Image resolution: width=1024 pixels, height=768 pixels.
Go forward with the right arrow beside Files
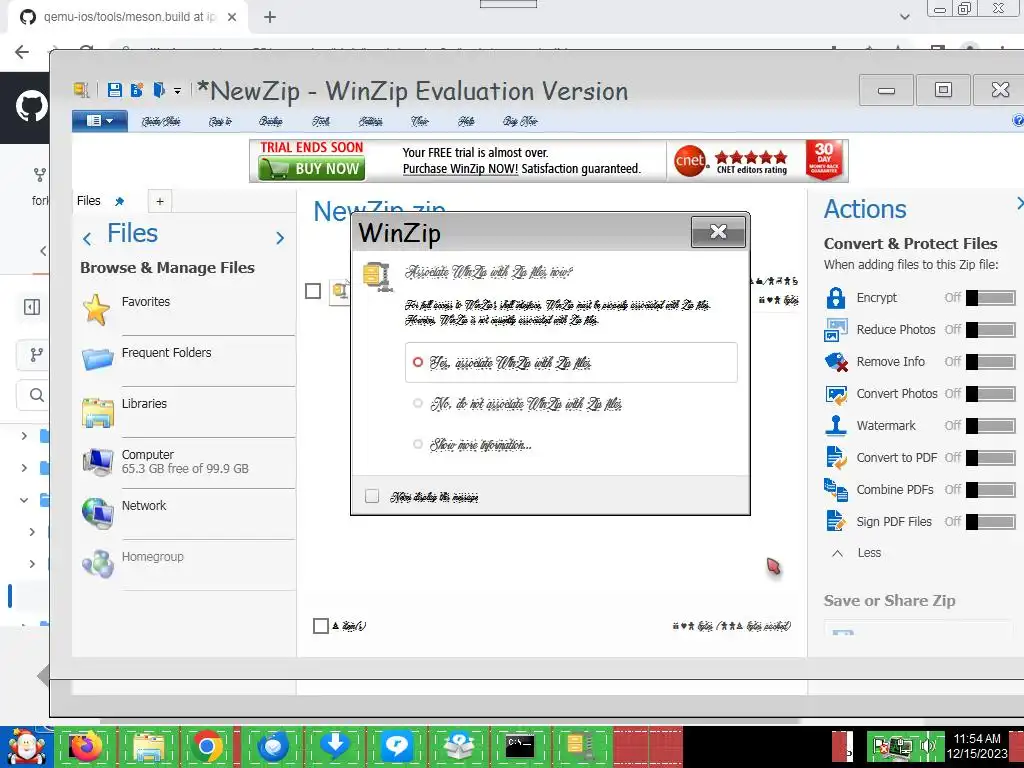point(280,238)
